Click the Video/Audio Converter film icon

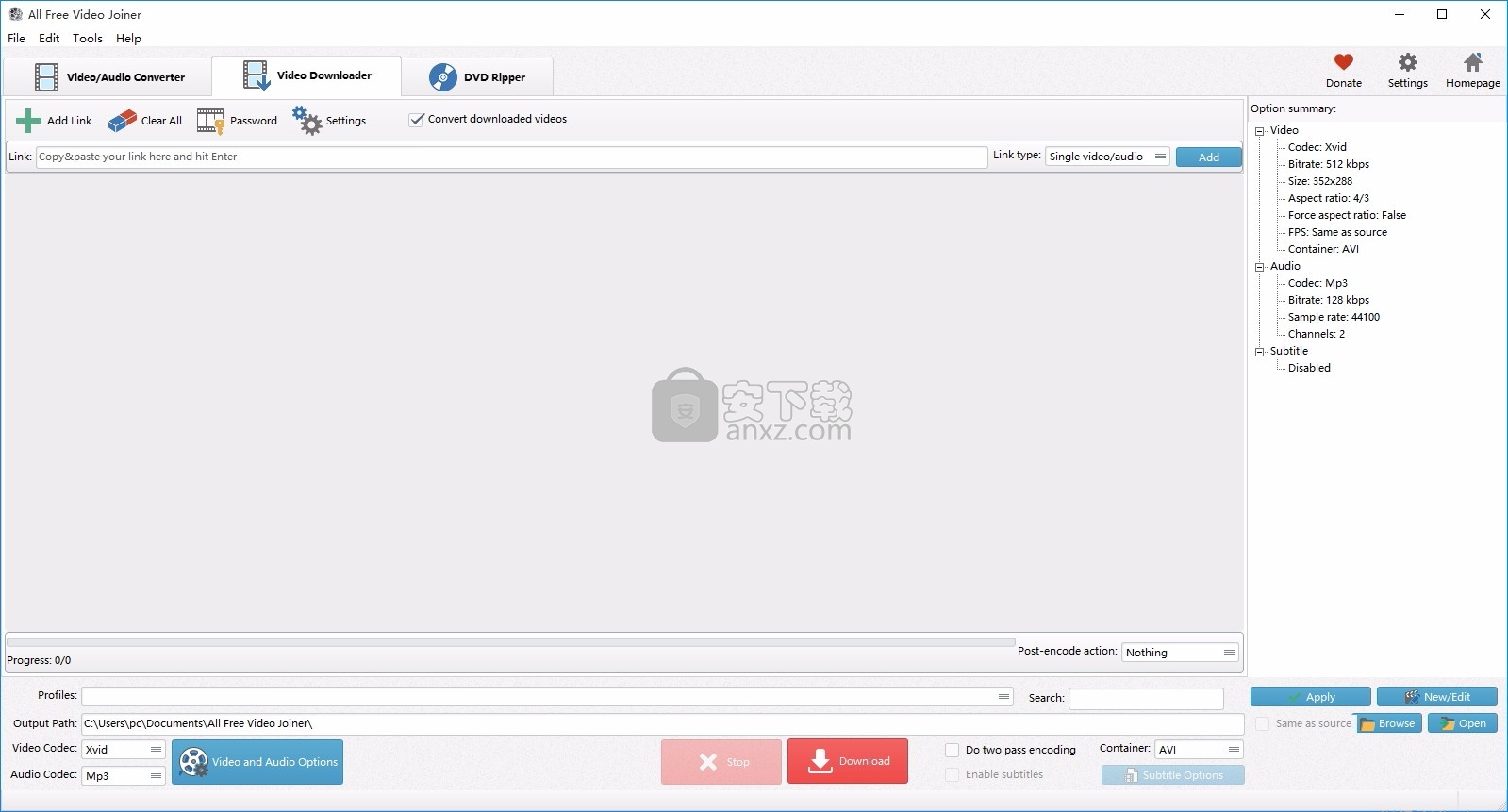click(x=46, y=77)
